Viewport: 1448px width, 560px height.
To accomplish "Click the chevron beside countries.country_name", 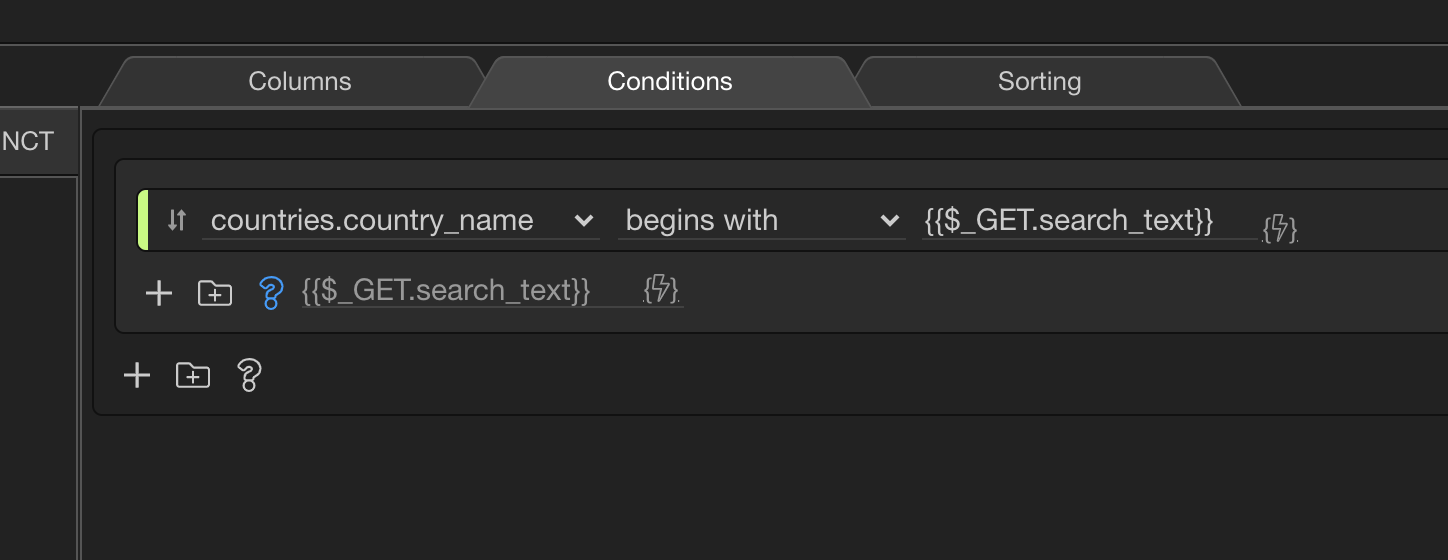I will [x=584, y=221].
